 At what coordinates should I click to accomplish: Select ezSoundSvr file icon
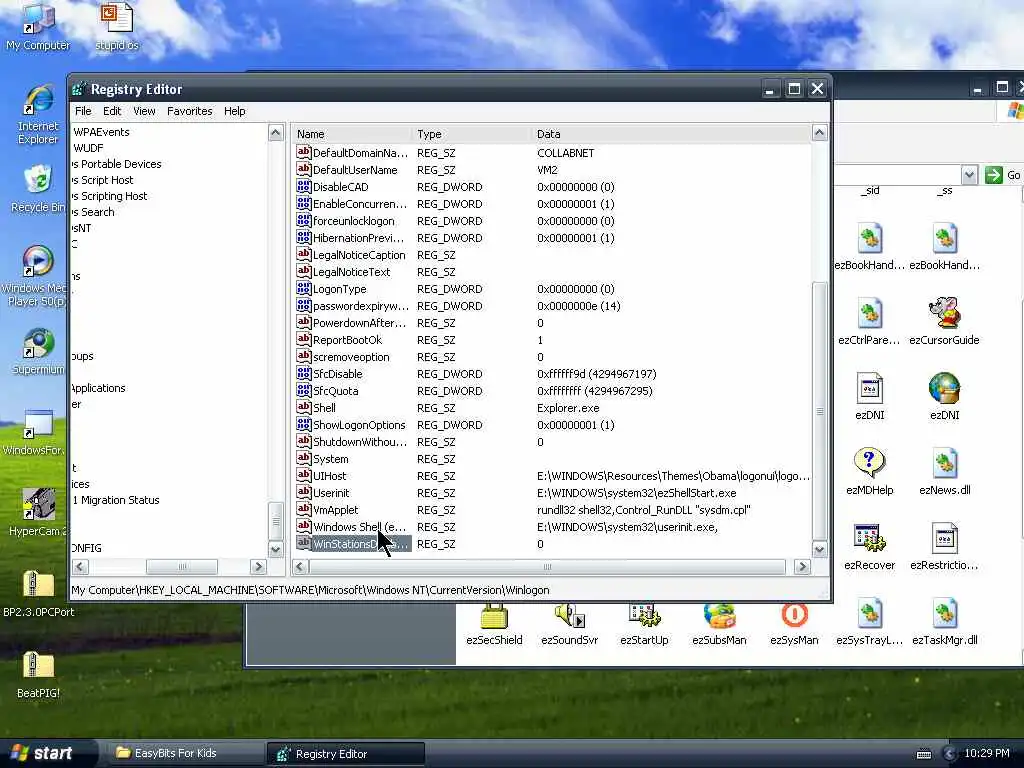(x=569, y=626)
